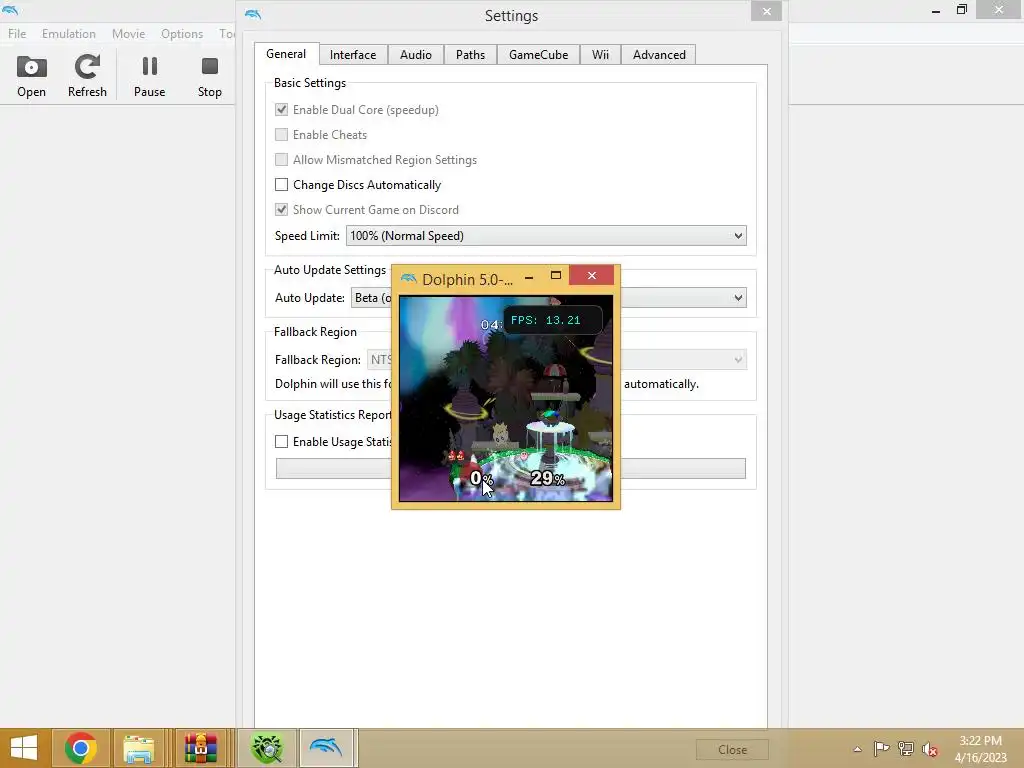Toggle Enable Cheats checkbox
Viewport: 1024px width, 768px height.
coord(281,135)
